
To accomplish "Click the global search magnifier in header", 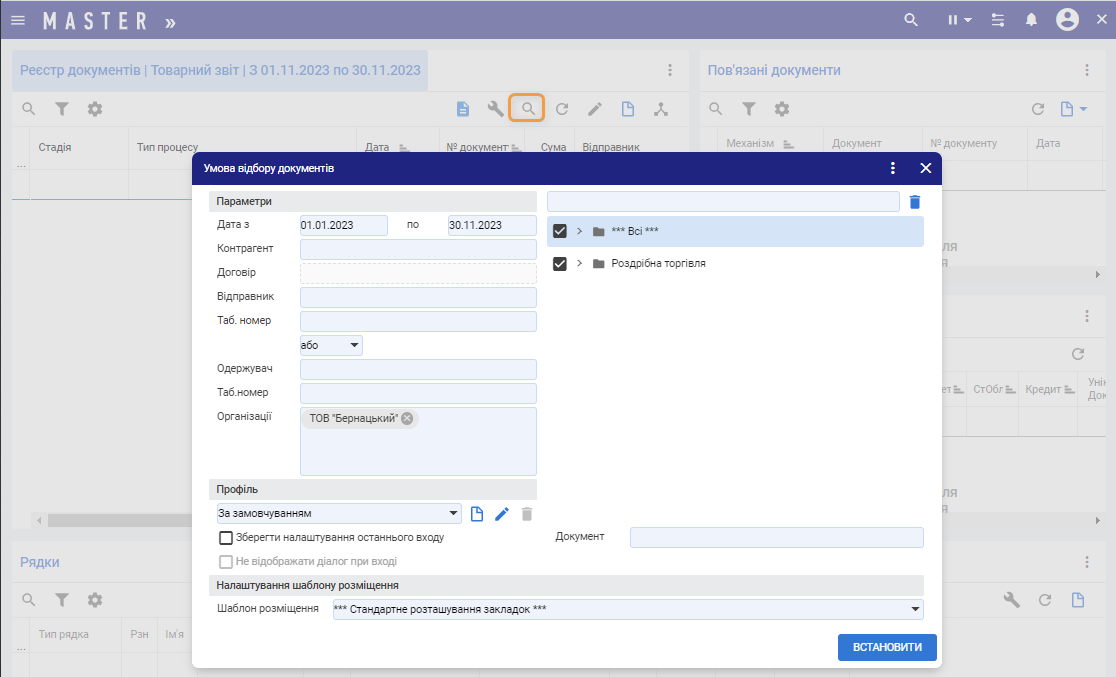I will (x=910, y=20).
